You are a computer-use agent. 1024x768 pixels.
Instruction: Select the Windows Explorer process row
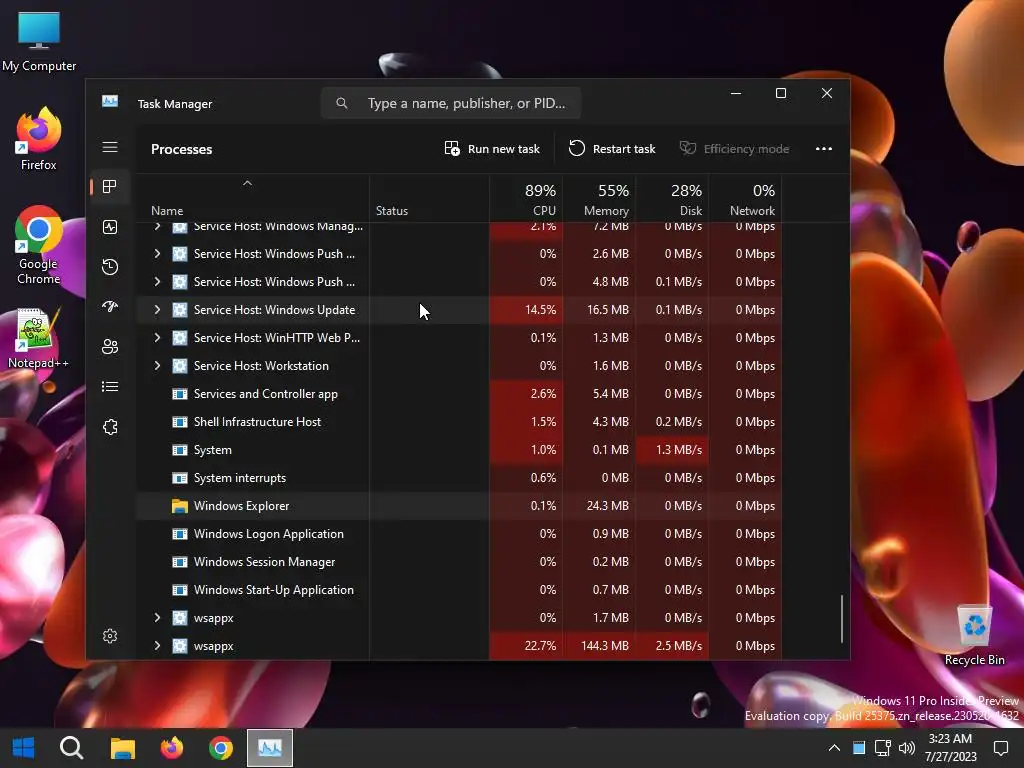tap(459, 506)
